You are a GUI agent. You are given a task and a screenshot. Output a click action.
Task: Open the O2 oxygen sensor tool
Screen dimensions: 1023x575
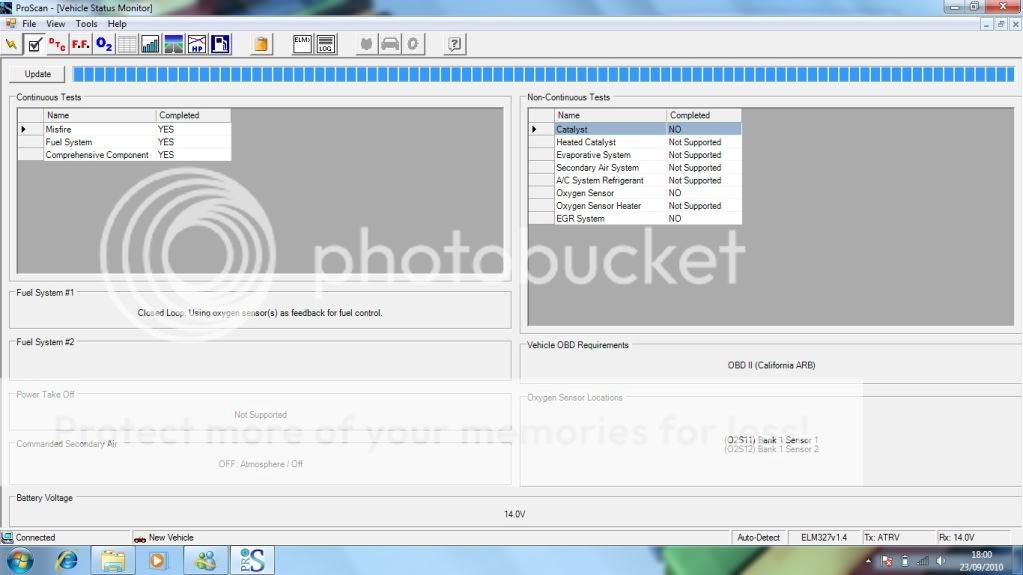104,44
